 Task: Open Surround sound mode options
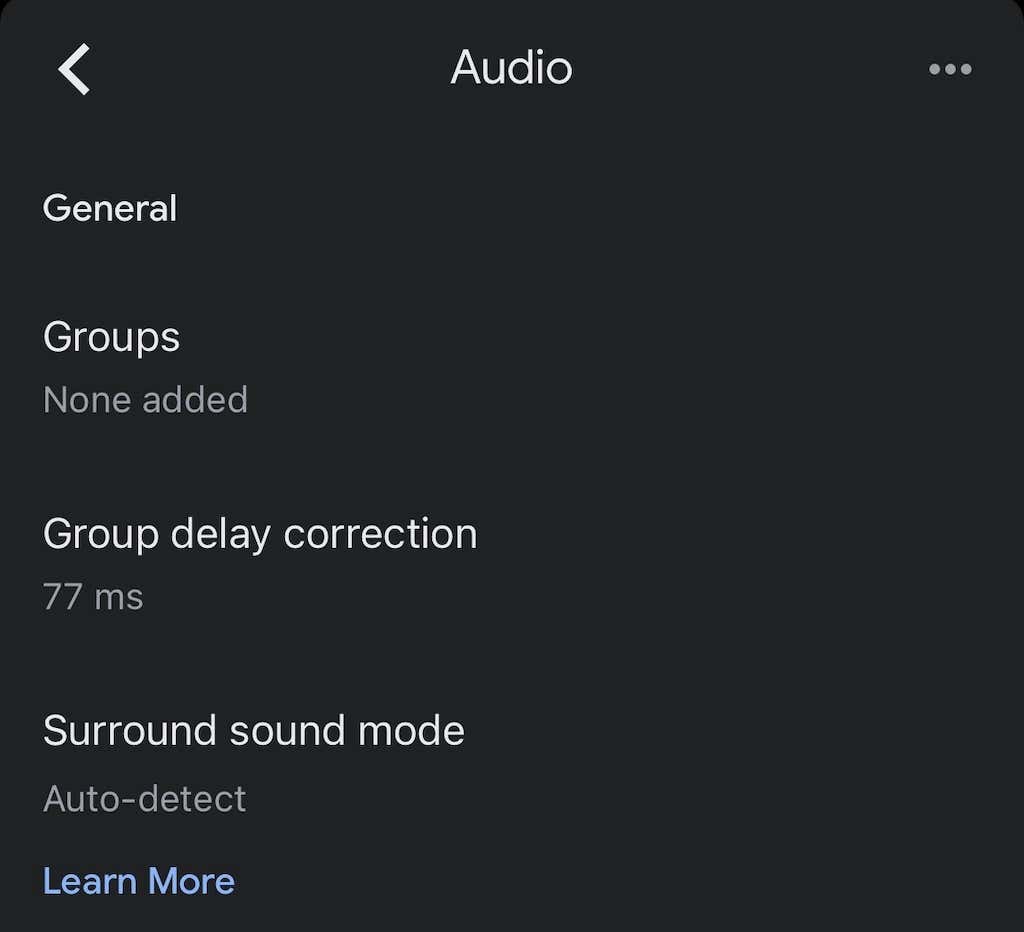(x=254, y=731)
